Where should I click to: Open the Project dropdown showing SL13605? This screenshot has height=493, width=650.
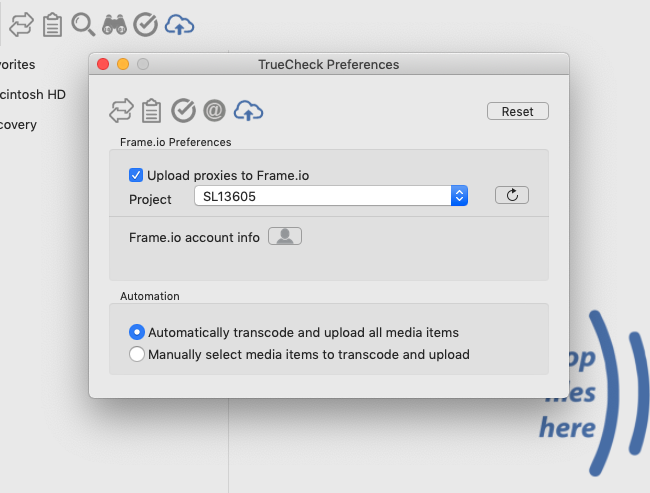pos(331,196)
